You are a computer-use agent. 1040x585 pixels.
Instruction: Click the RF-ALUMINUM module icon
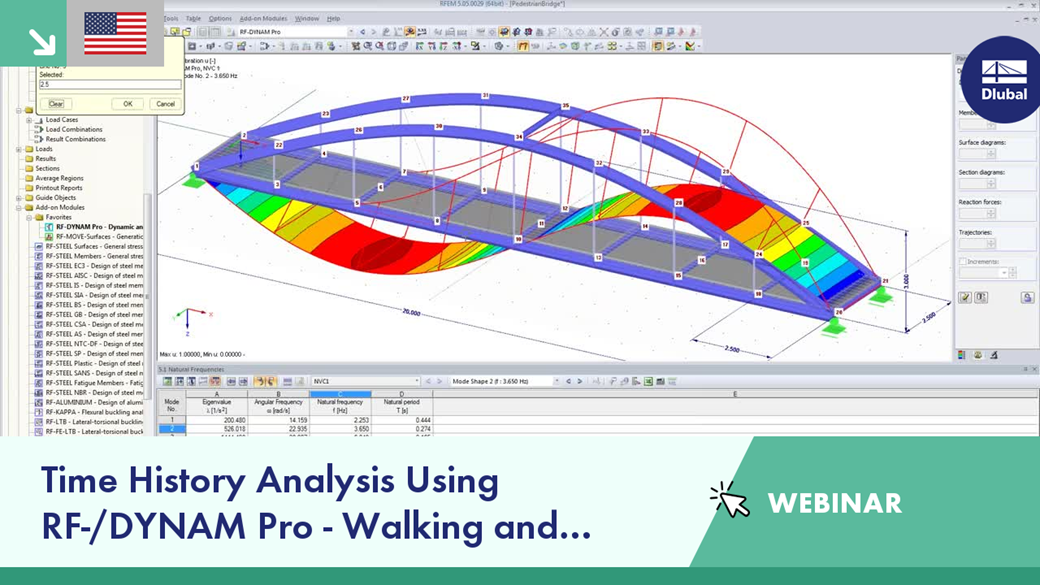click(x=38, y=402)
